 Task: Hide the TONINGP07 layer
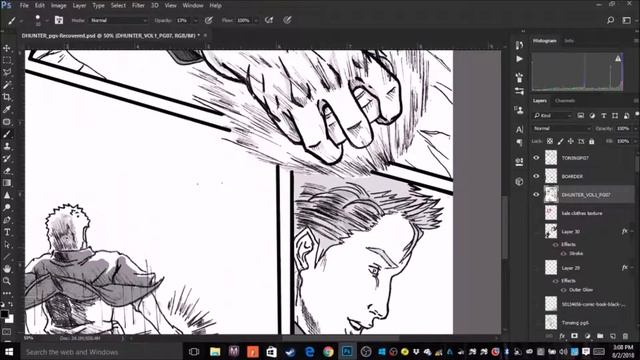pos(536,158)
